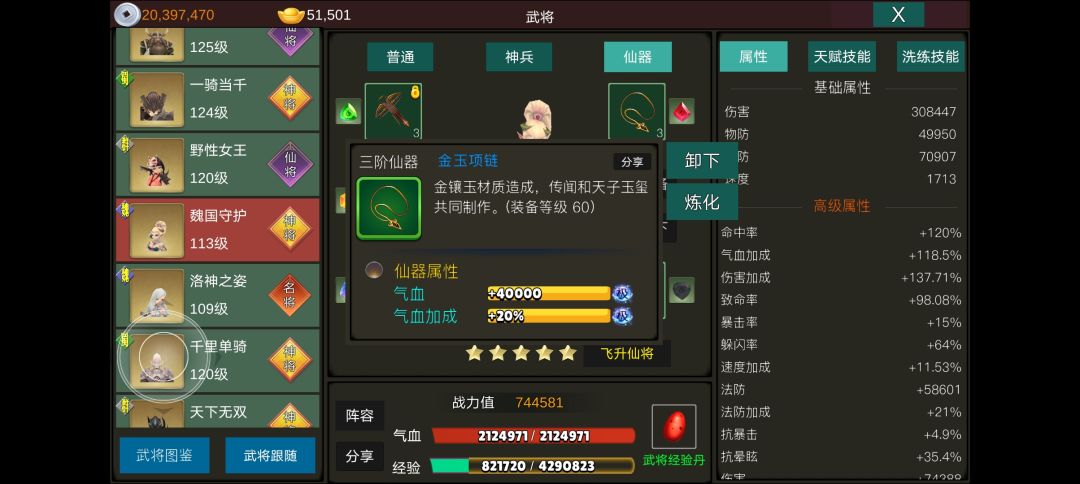Tap the gold ingot currency icon
The image size is (1080, 484).
tap(291, 14)
